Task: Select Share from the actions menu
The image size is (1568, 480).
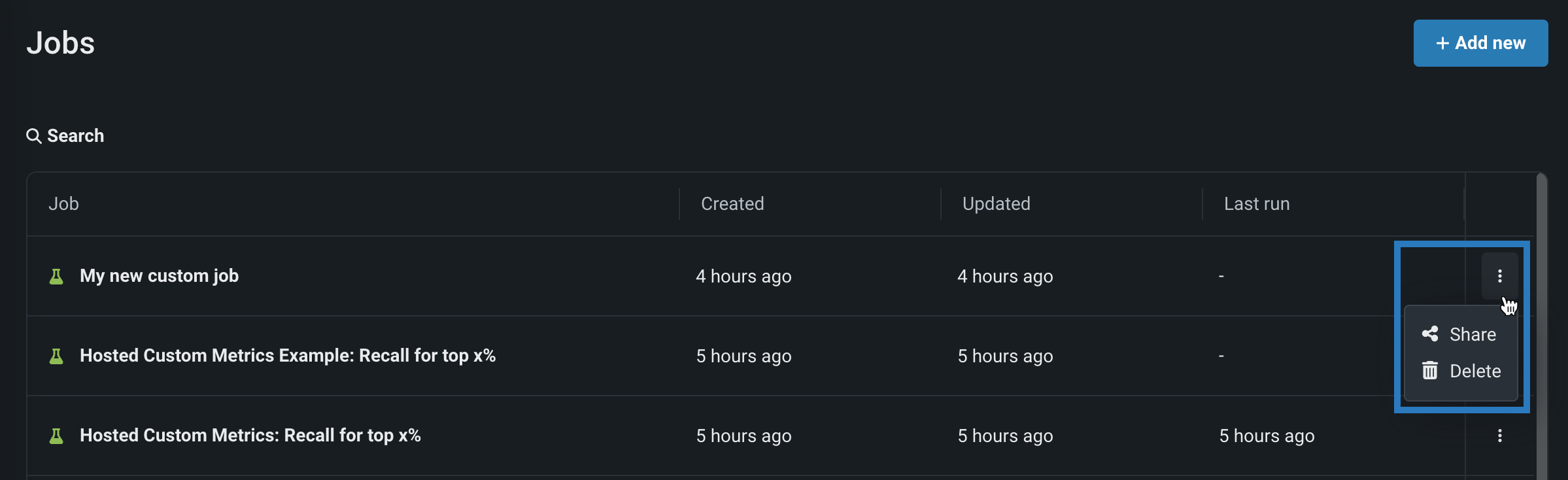Action: point(1472,334)
